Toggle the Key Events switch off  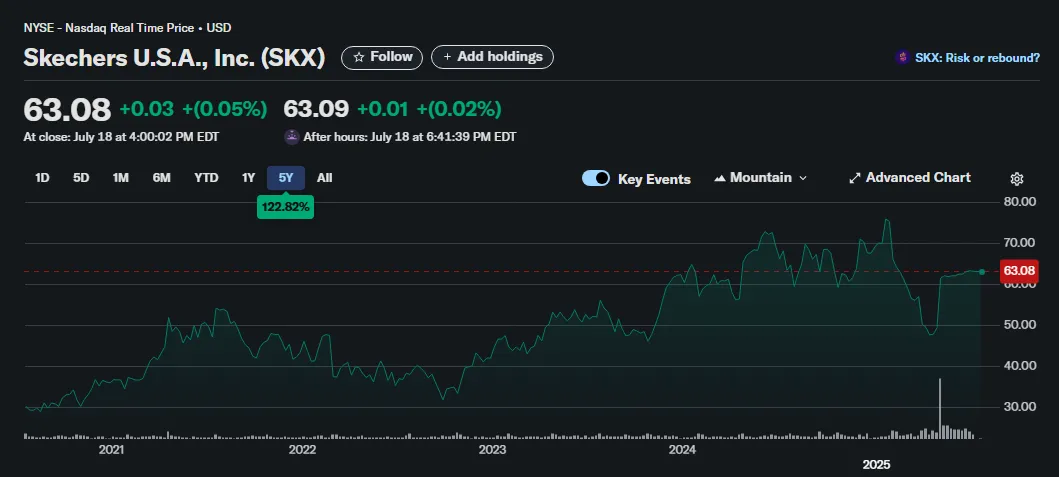(596, 178)
